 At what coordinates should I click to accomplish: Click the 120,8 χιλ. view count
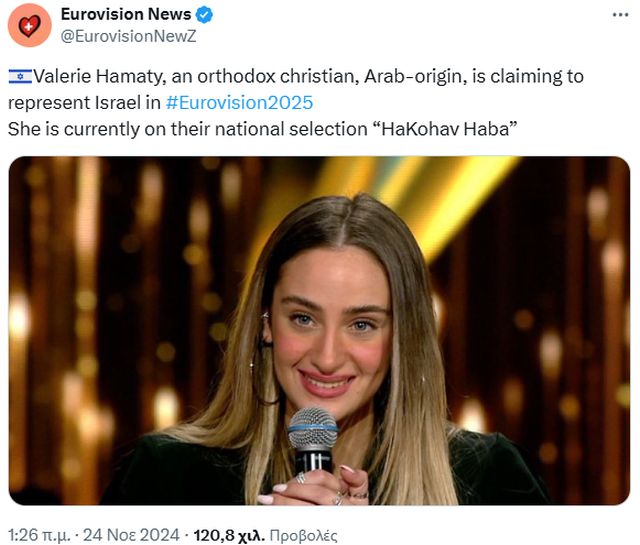pyautogui.click(x=229, y=535)
